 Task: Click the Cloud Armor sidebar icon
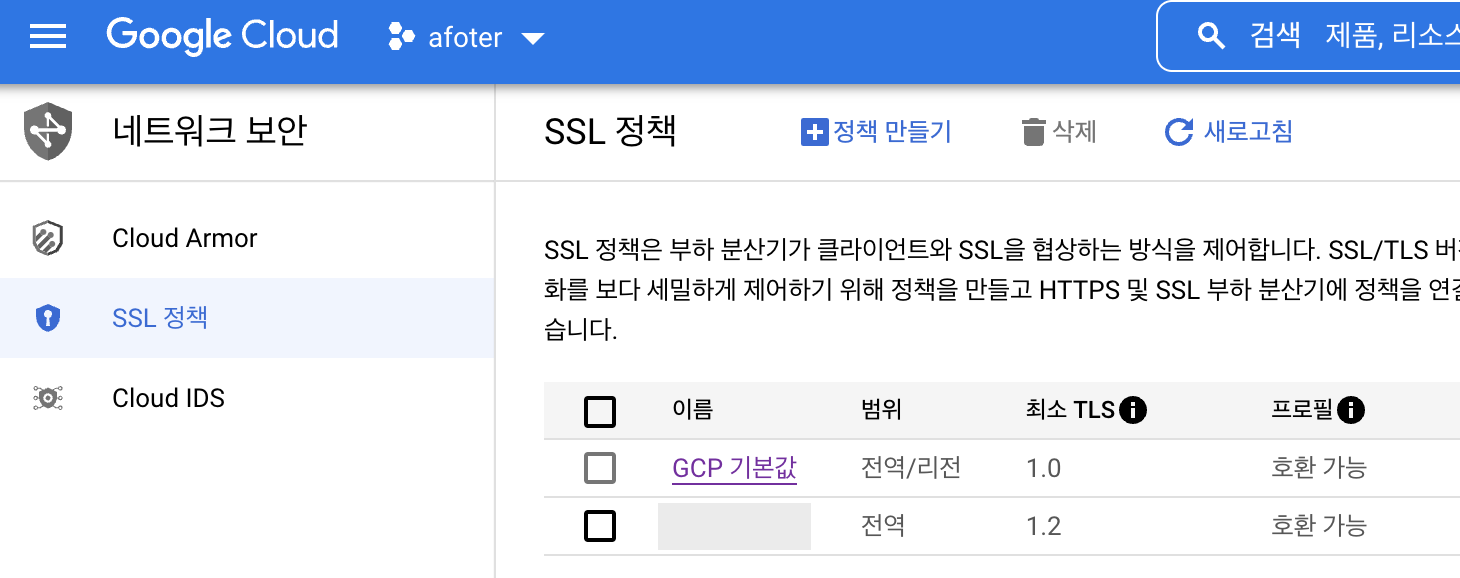[48, 238]
